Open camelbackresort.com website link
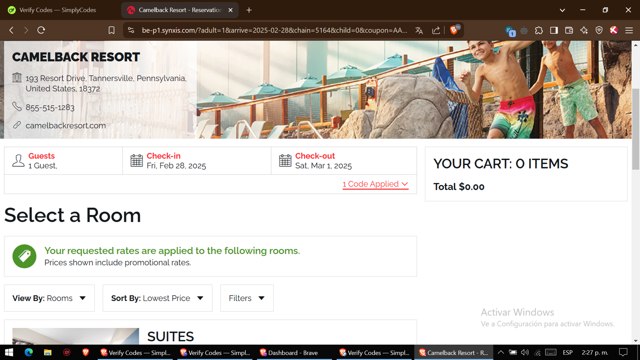Image resolution: width=640 pixels, height=360 pixels. pos(66,126)
